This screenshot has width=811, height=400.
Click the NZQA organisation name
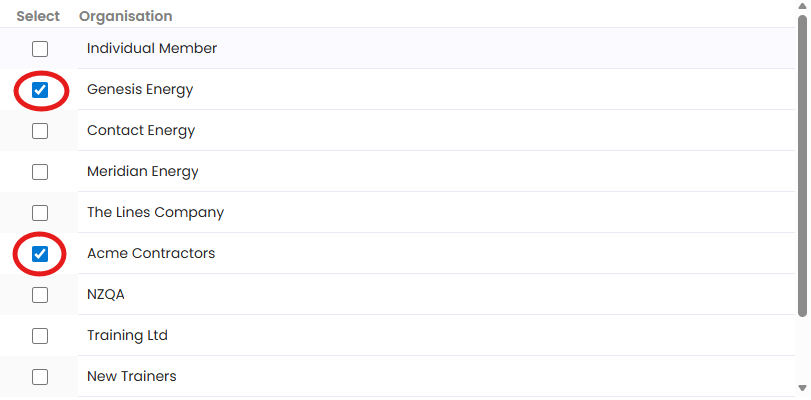coord(106,295)
